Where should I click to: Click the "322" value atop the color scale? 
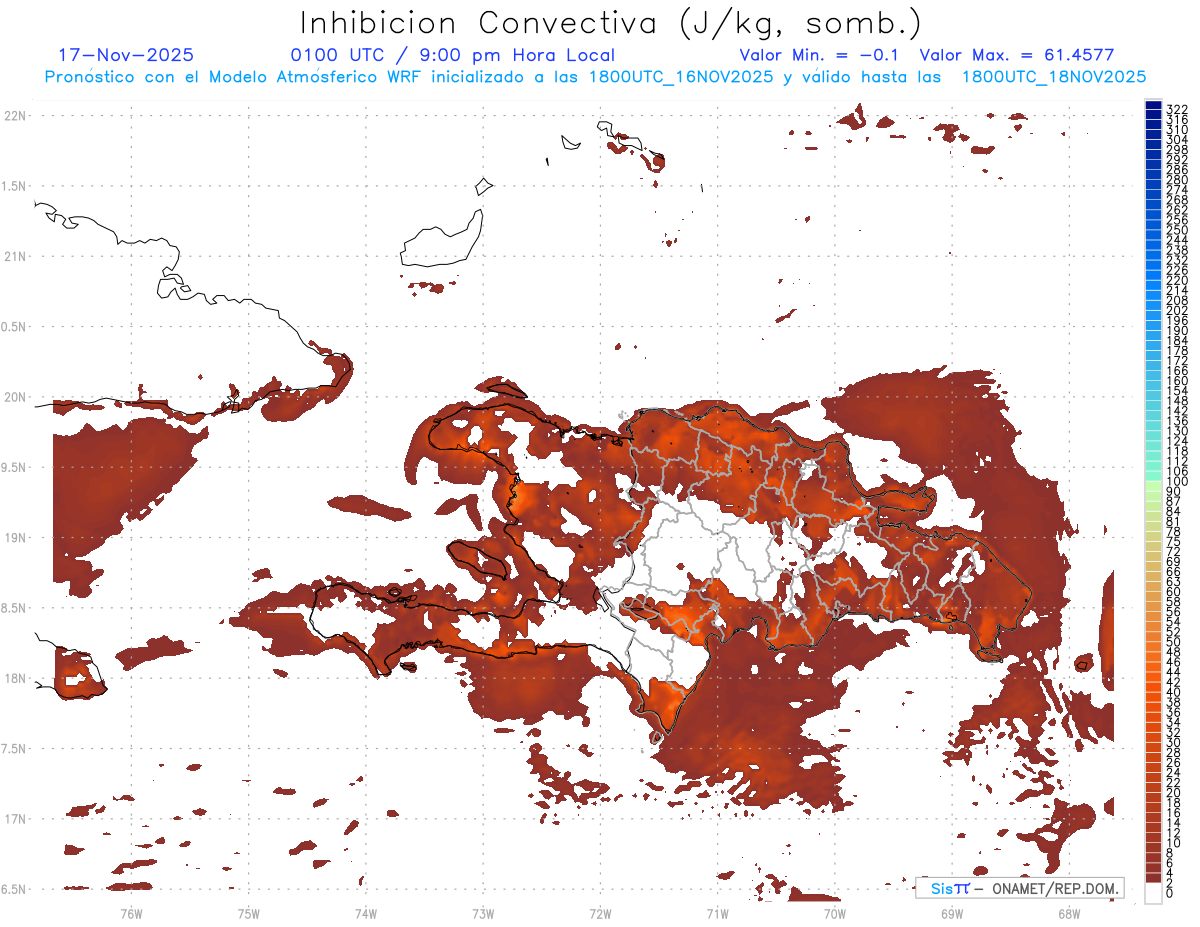pos(1176,109)
